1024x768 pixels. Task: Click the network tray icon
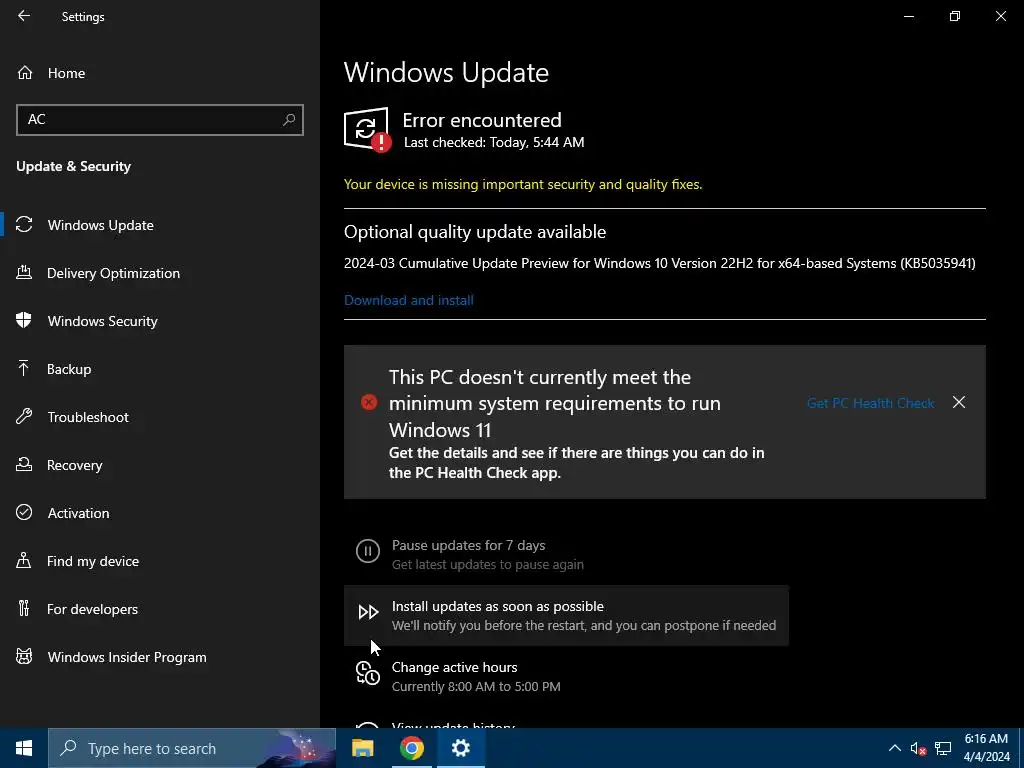942,748
